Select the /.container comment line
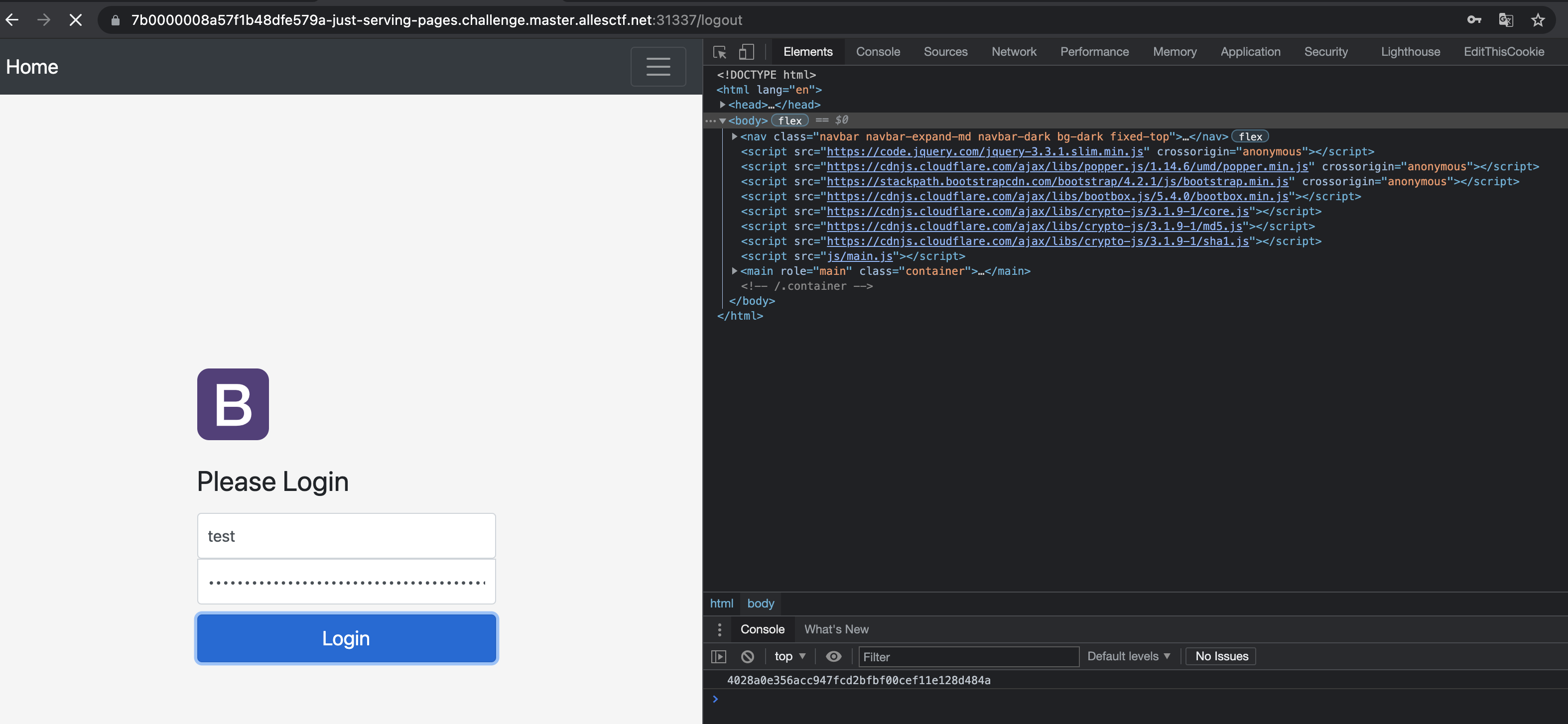 (x=806, y=286)
